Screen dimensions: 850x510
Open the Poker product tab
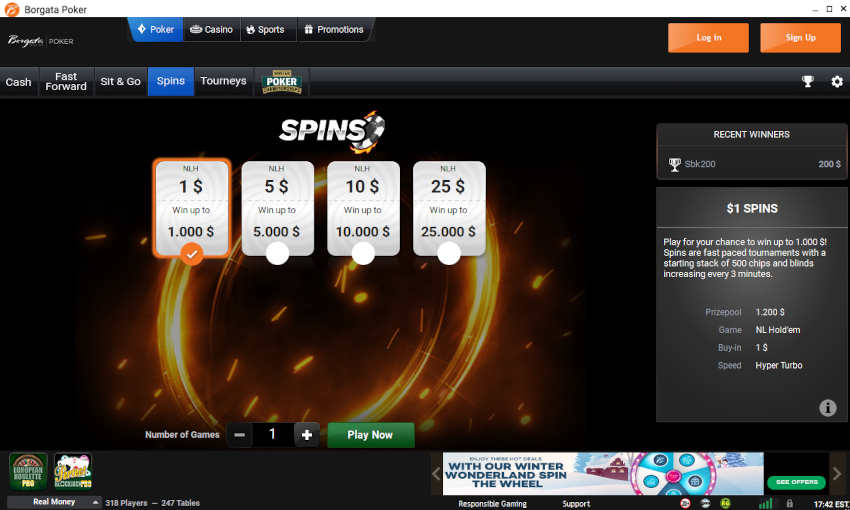156,29
